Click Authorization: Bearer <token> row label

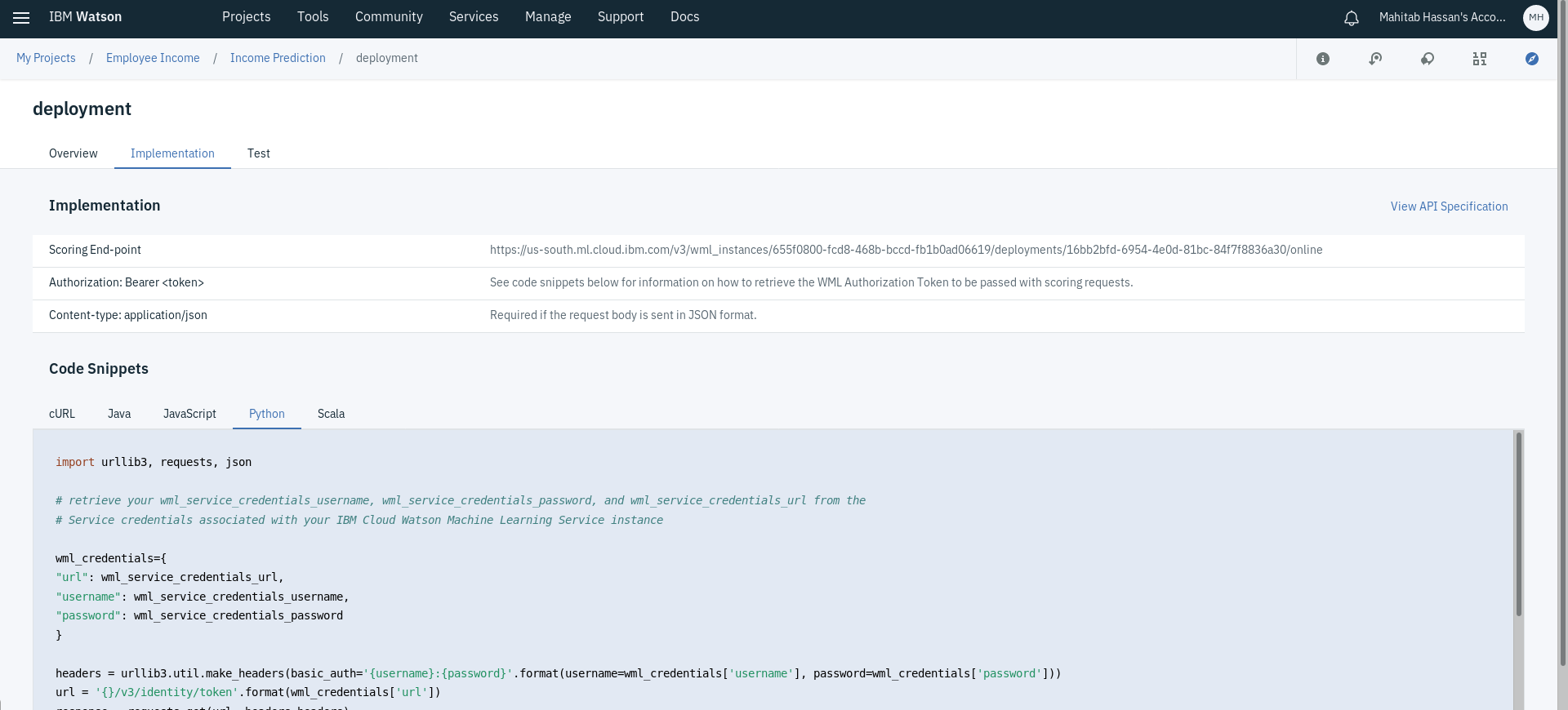pyautogui.click(x=127, y=282)
